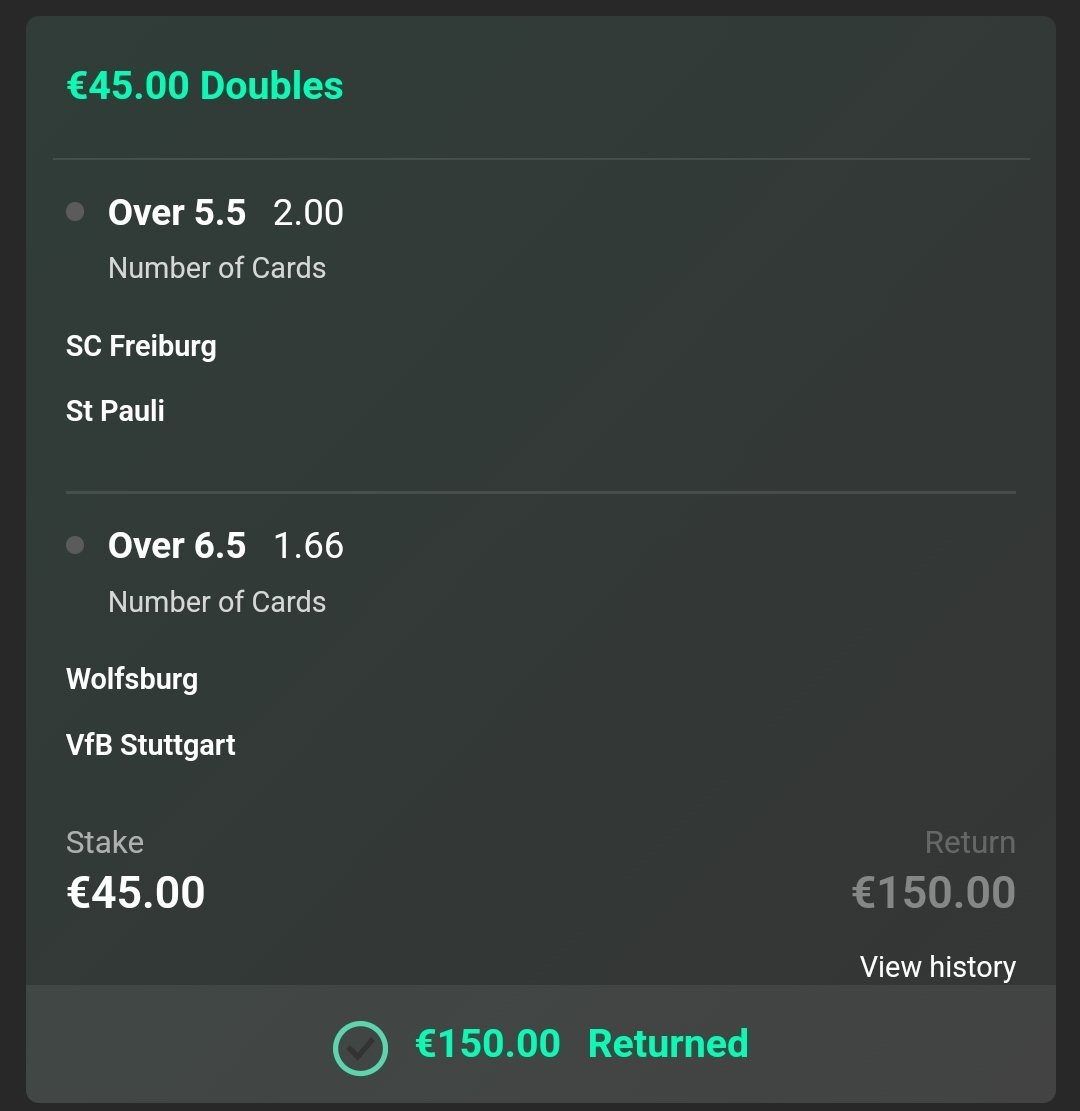The height and width of the screenshot is (1111, 1080).
Task: Click second Number of Cards market label
Action: (x=217, y=602)
